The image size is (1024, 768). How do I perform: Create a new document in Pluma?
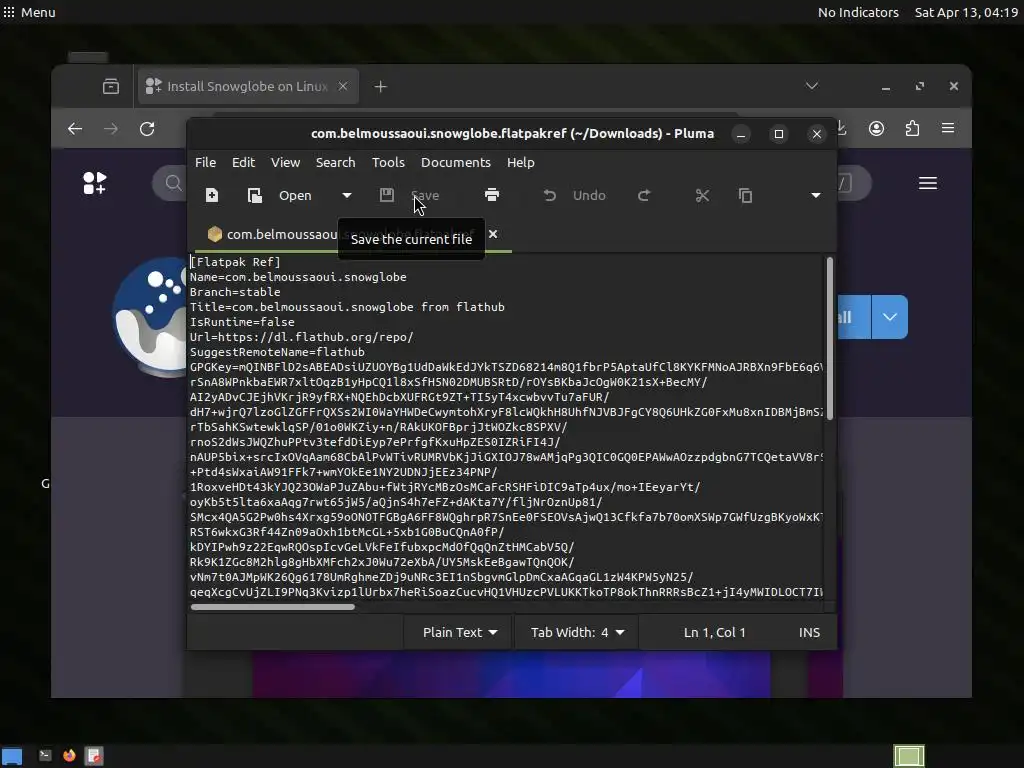tap(212, 195)
